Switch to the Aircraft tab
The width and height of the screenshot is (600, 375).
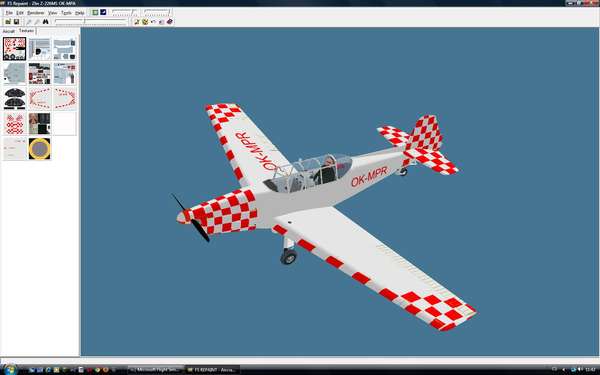(9, 31)
